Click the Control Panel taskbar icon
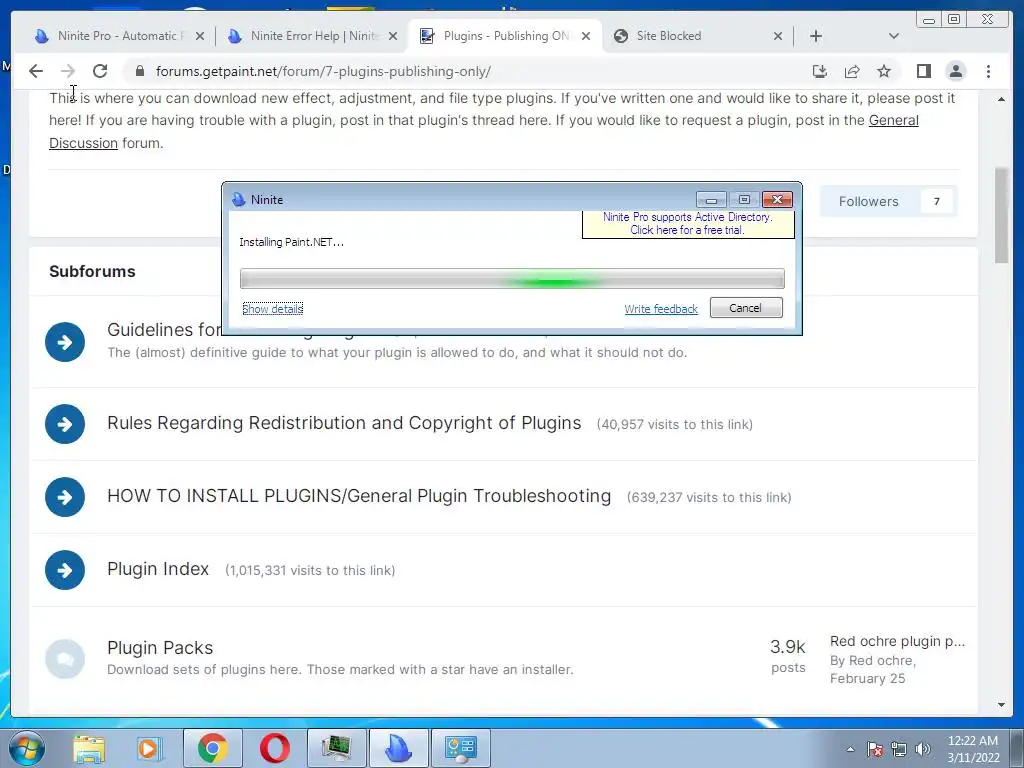This screenshot has height=768, width=1024. pos(460,748)
